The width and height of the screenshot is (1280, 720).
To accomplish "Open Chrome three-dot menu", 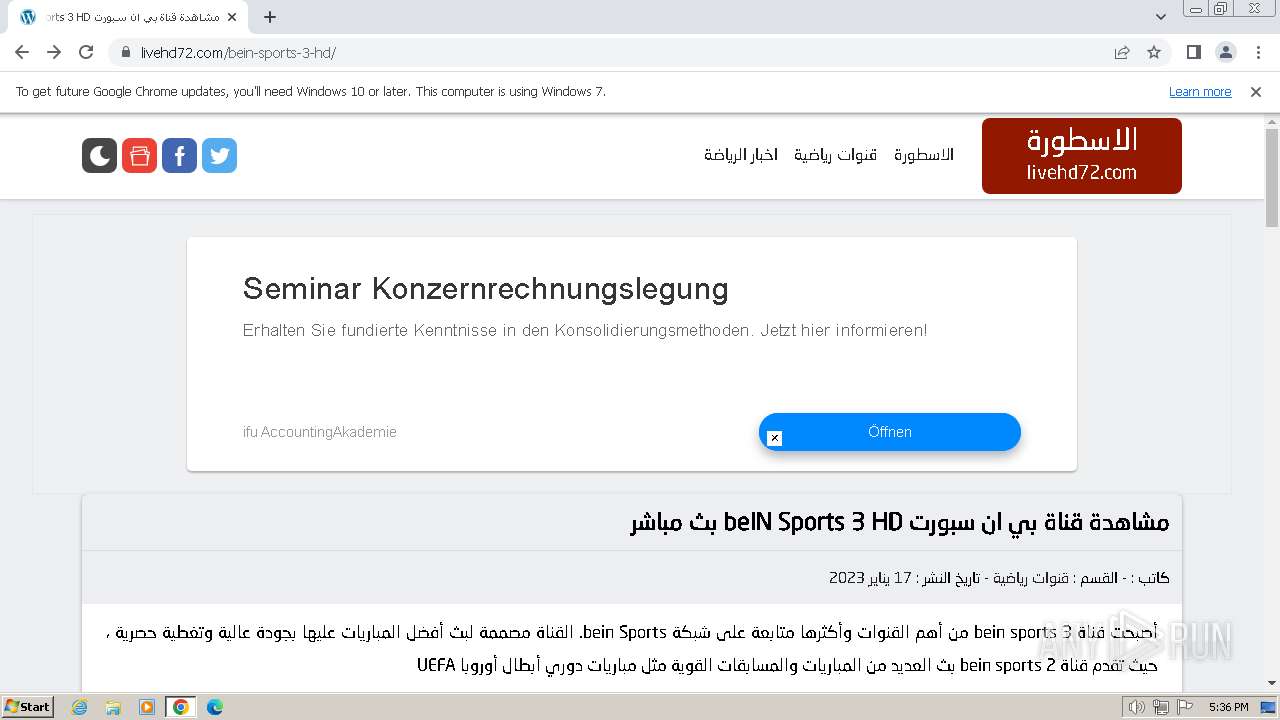I will (1258, 52).
